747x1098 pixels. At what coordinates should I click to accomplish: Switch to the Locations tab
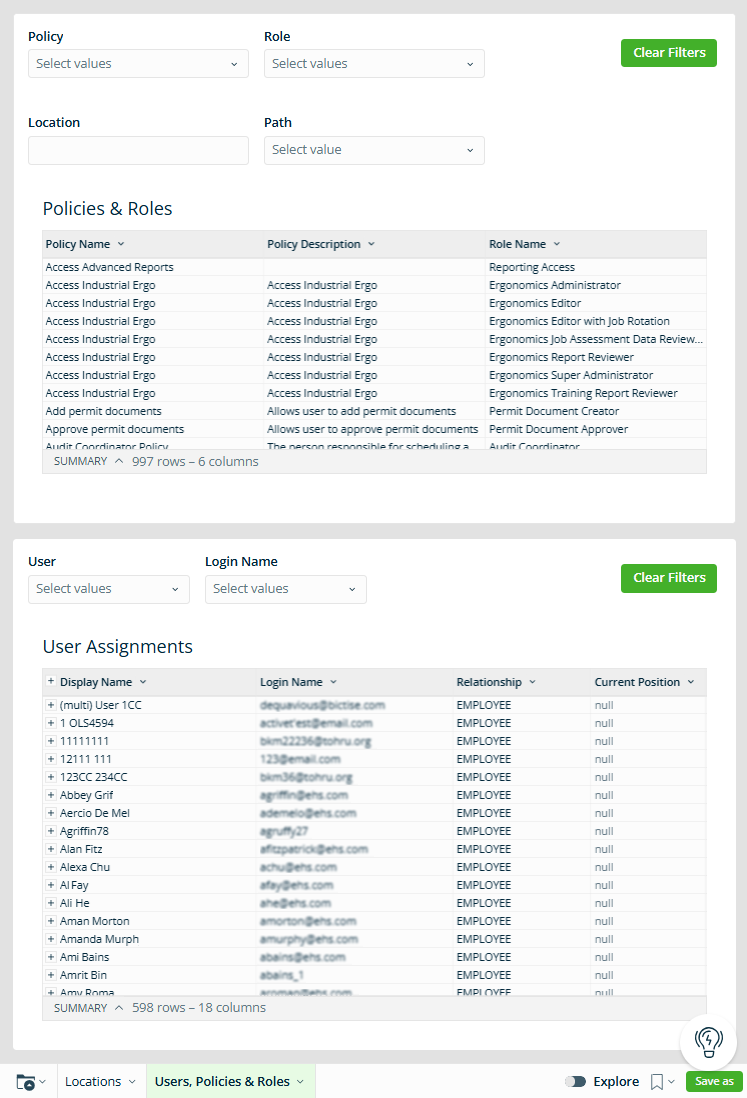tap(92, 1082)
